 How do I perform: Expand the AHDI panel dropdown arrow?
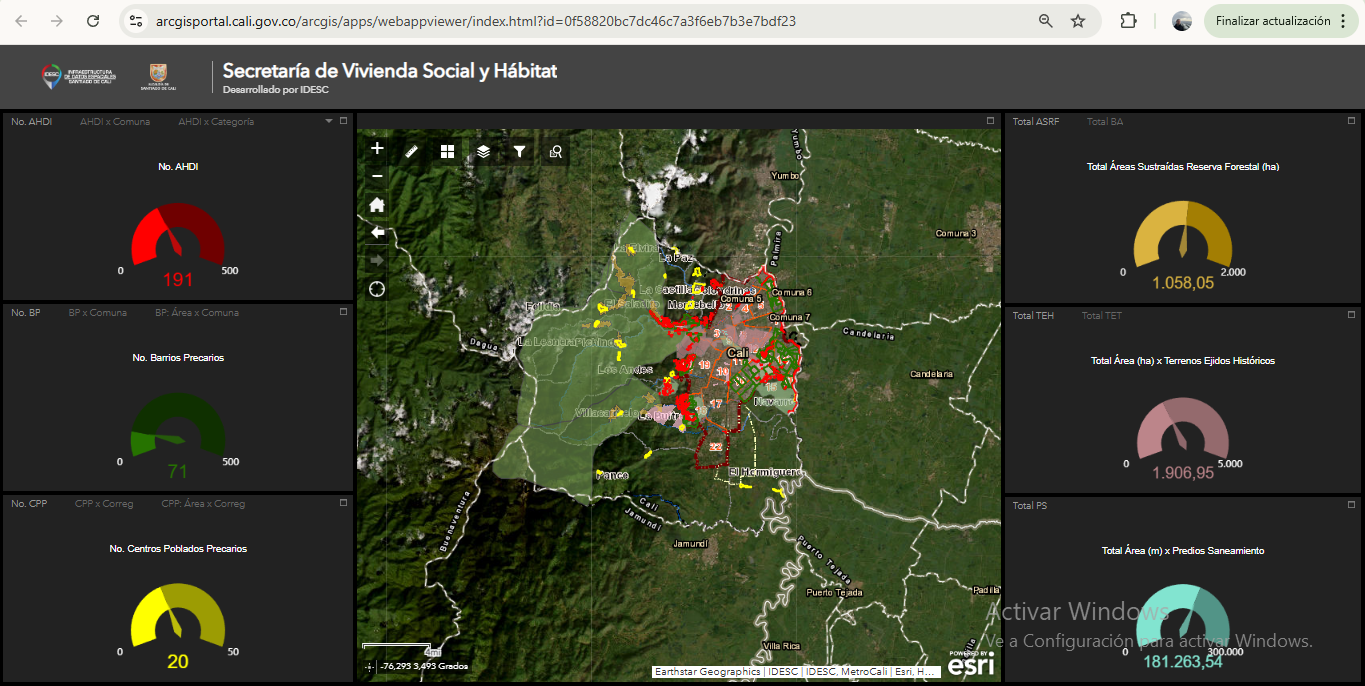click(x=328, y=121)
